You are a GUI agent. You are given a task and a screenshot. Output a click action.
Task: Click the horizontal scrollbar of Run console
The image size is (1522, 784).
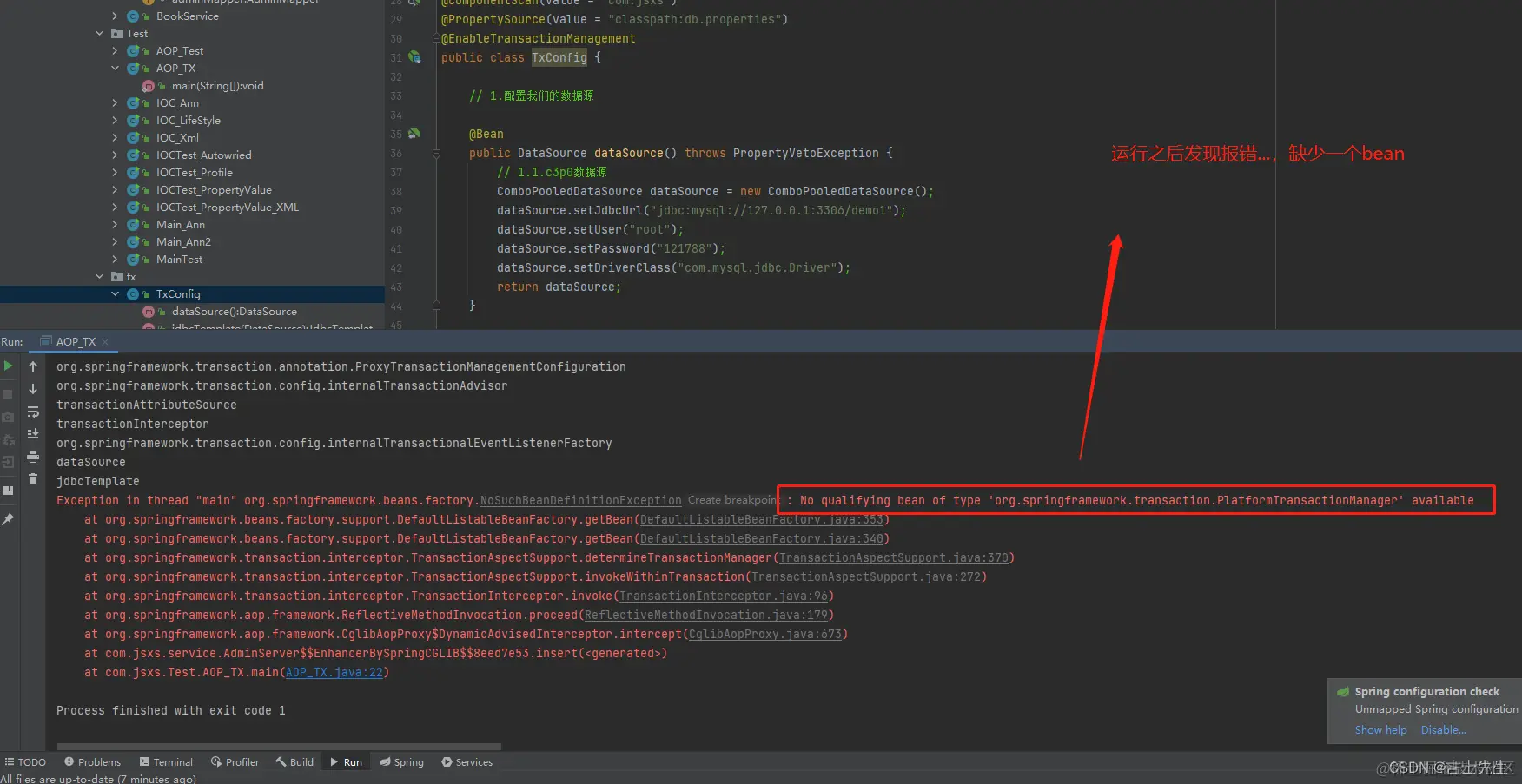click(x=279, y=747)
